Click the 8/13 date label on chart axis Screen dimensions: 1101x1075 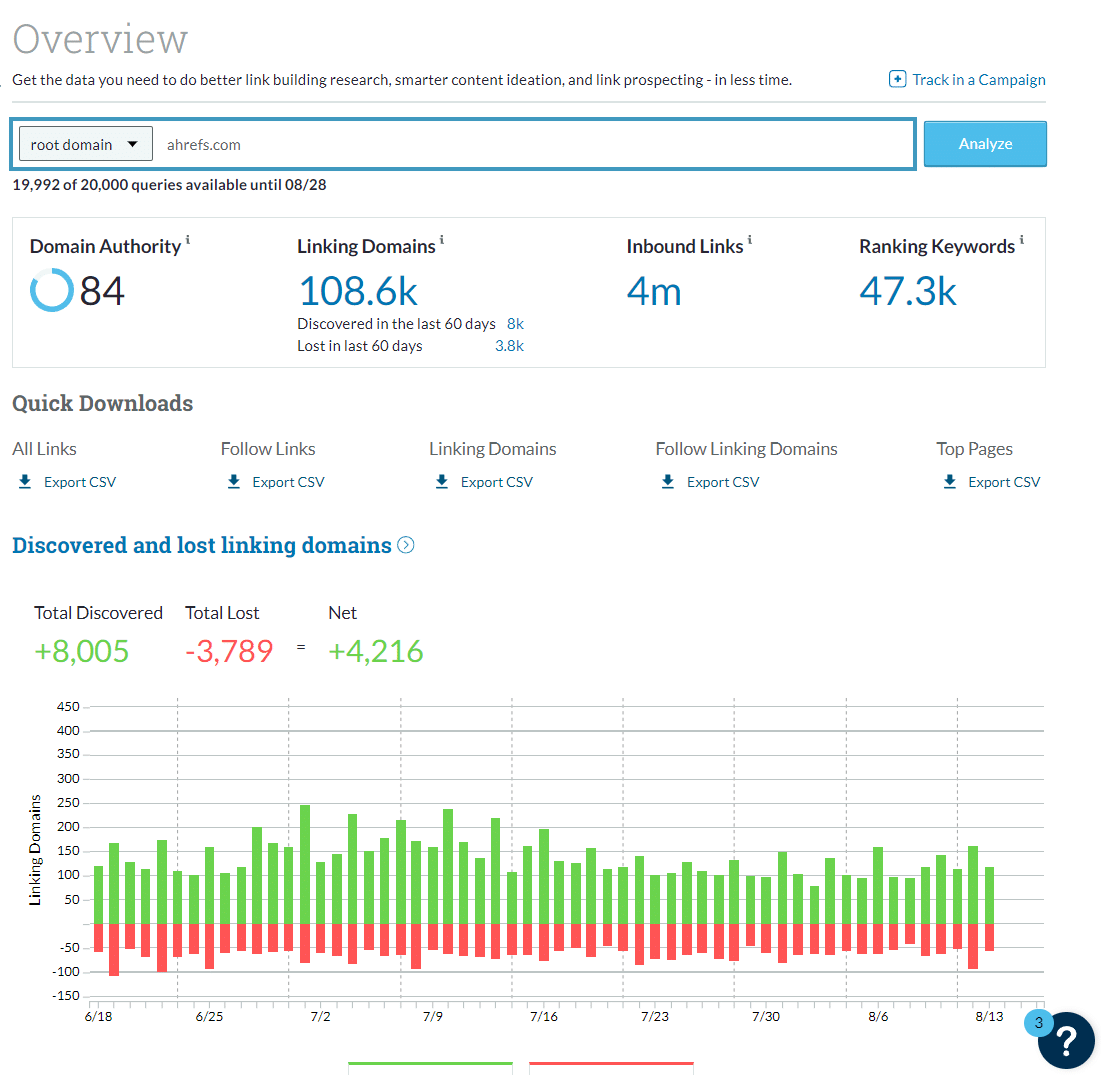pos(989,1016)
